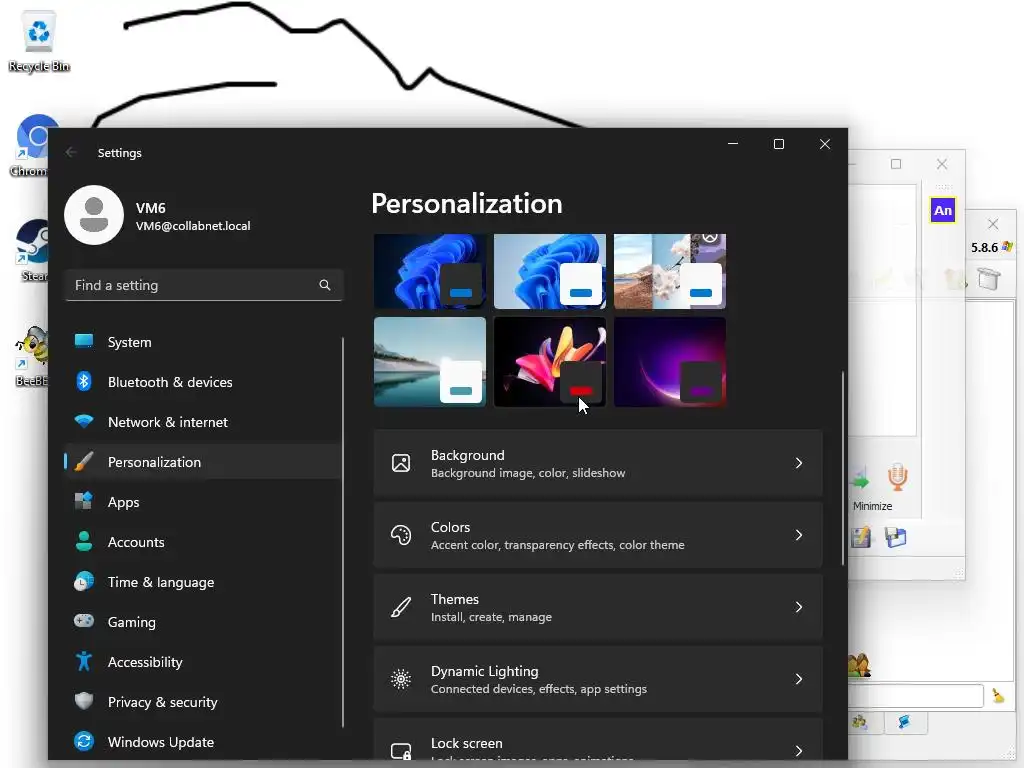The width and height of the screenshot is (1024, 768).
Task: Open the Lock screen row
Action: point(598,739)
